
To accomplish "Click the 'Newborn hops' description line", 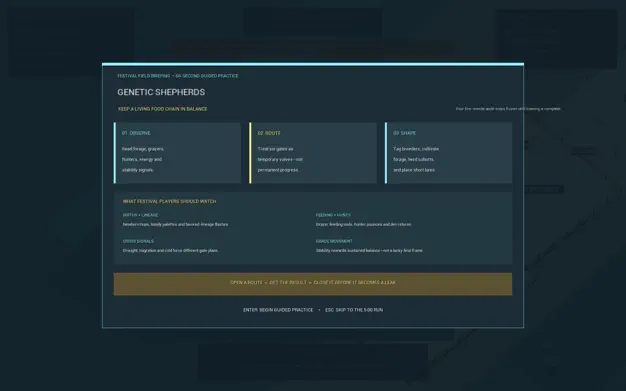I will [175, 224].
